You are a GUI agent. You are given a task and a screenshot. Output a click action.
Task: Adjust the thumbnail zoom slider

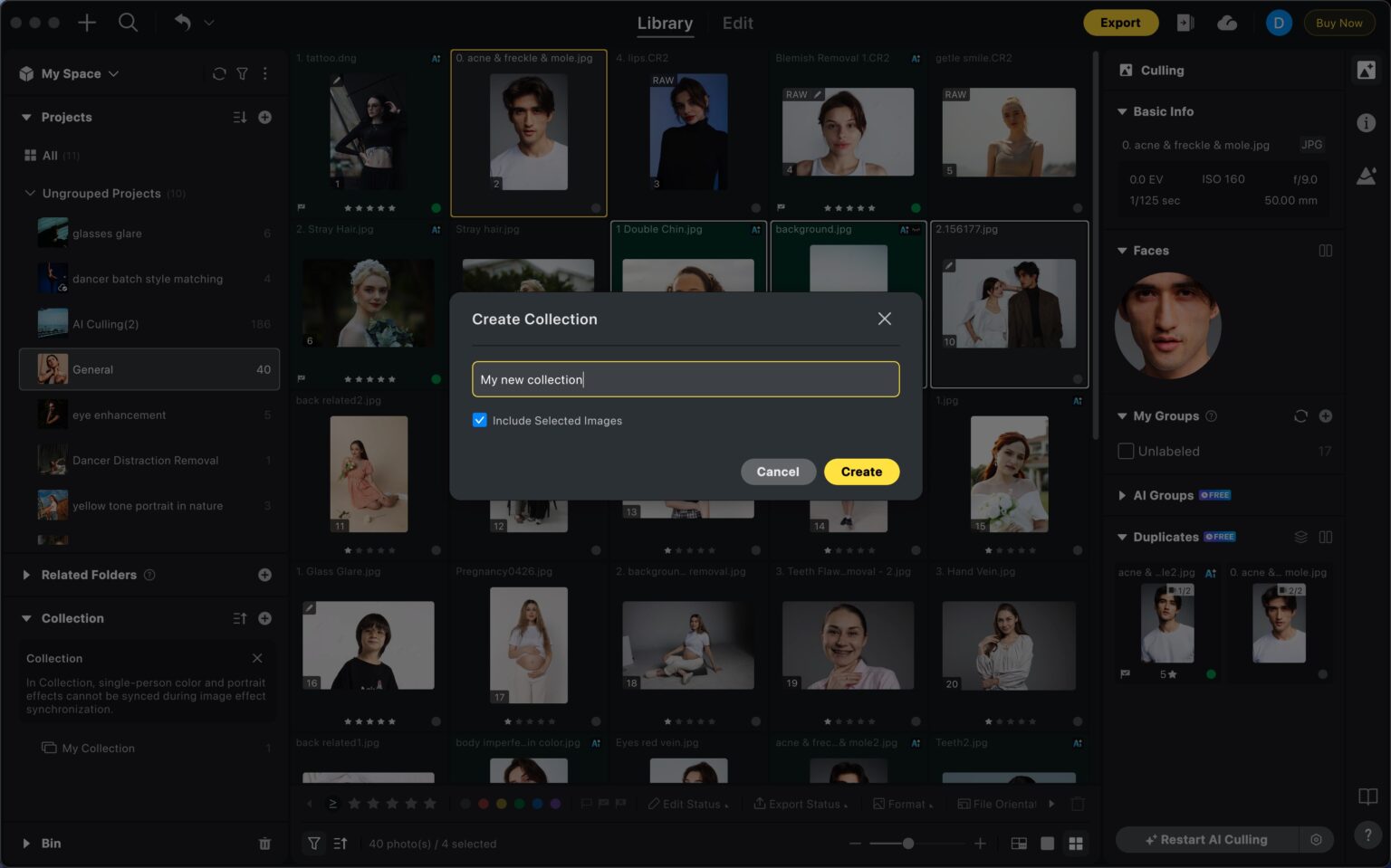pyautogui.click(x=908, y=843)
